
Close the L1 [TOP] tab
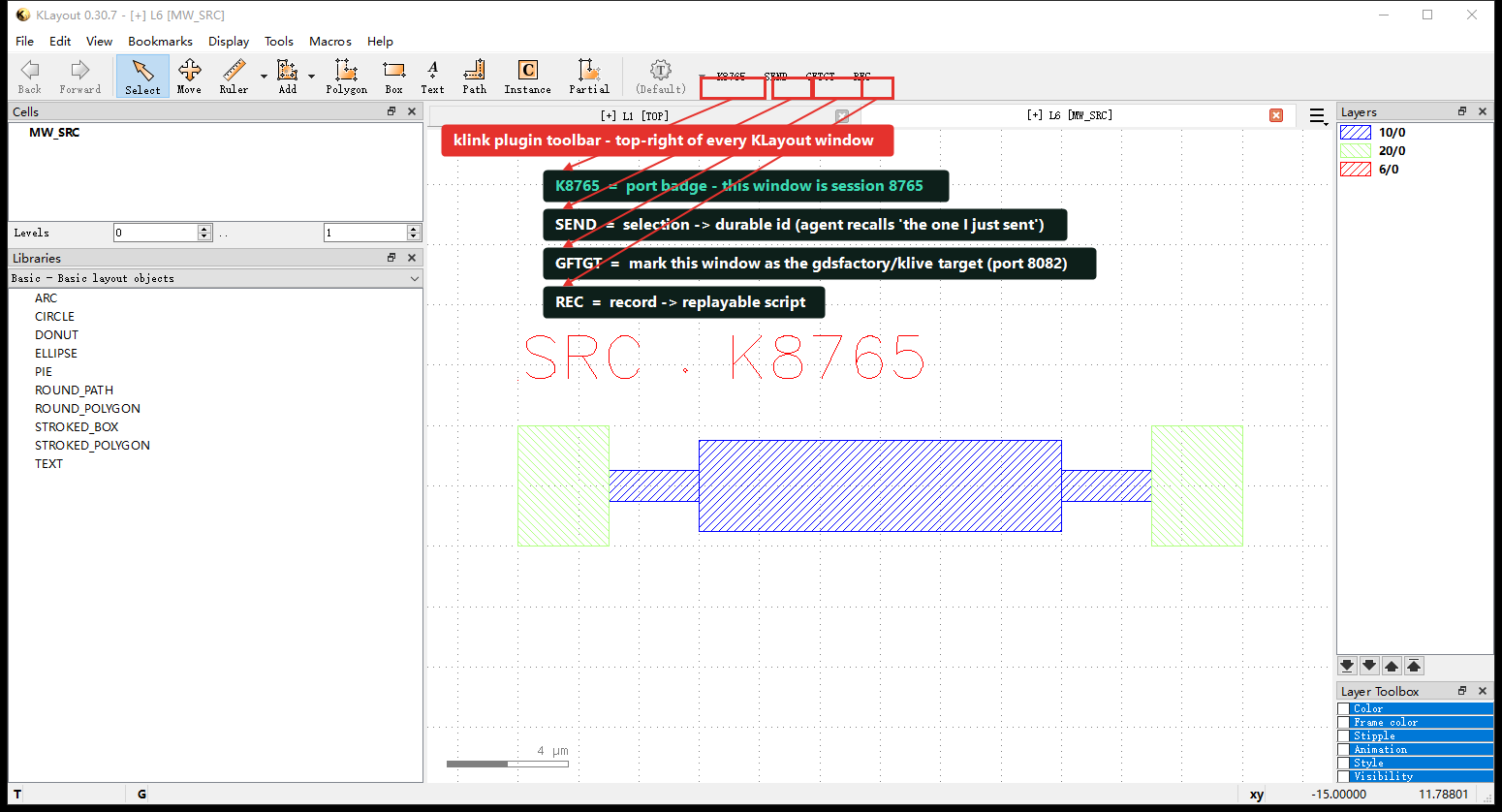click(x=842, y=116)
